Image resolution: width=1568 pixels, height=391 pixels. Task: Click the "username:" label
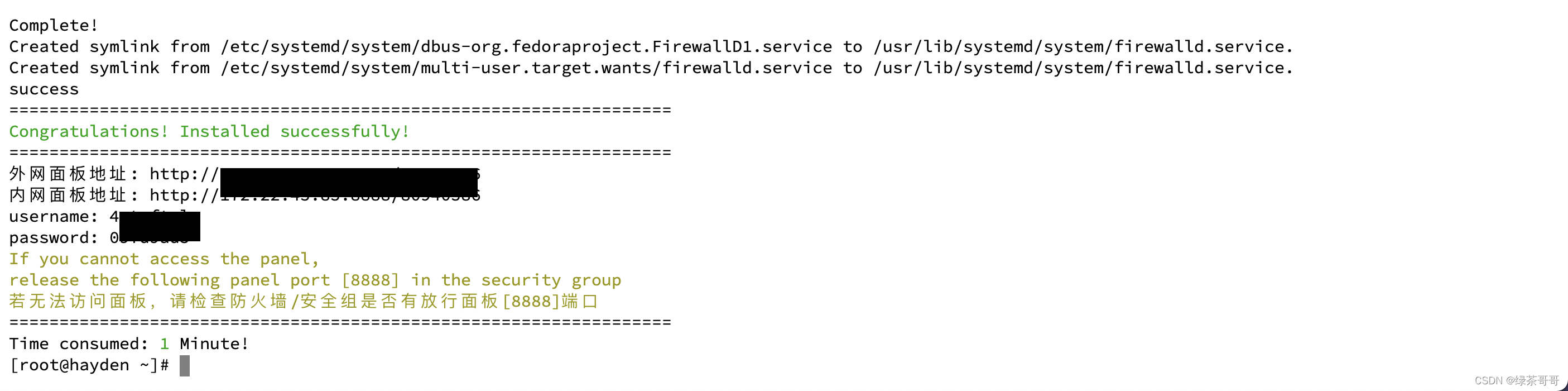pos(54,217)
